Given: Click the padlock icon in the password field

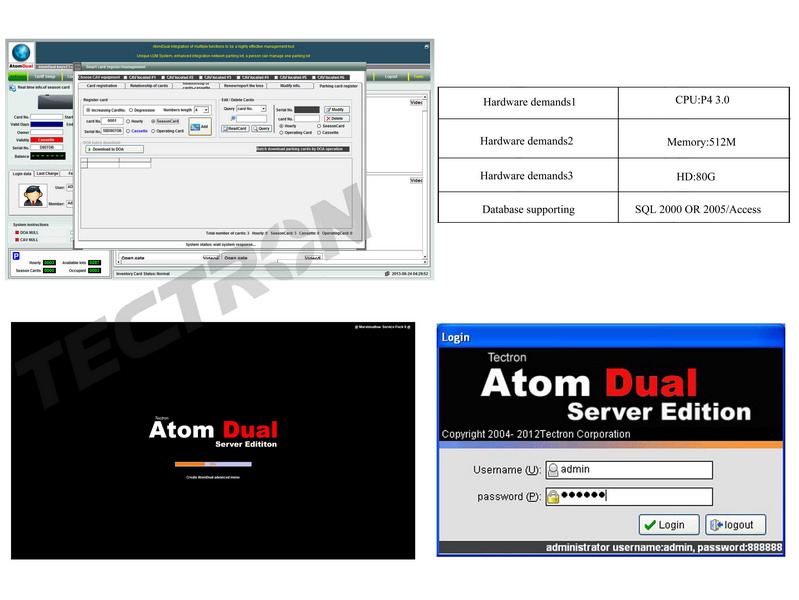Looking at the screenshot, I should pos(553,497).
